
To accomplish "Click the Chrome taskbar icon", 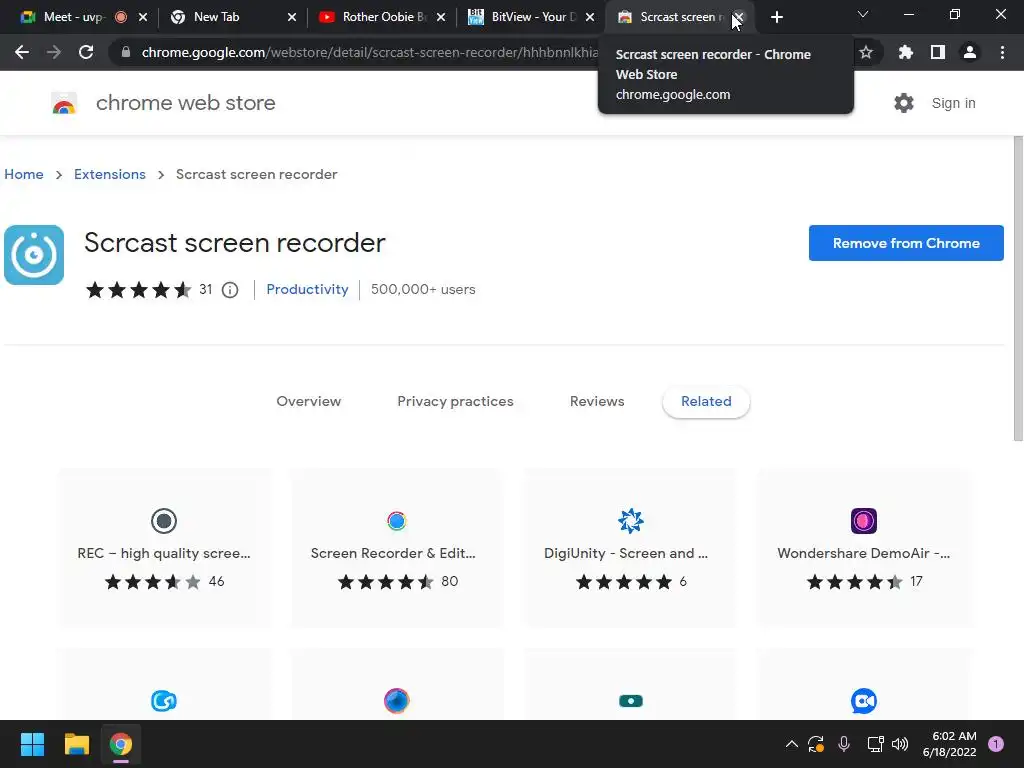I will [x=121, y=744].
